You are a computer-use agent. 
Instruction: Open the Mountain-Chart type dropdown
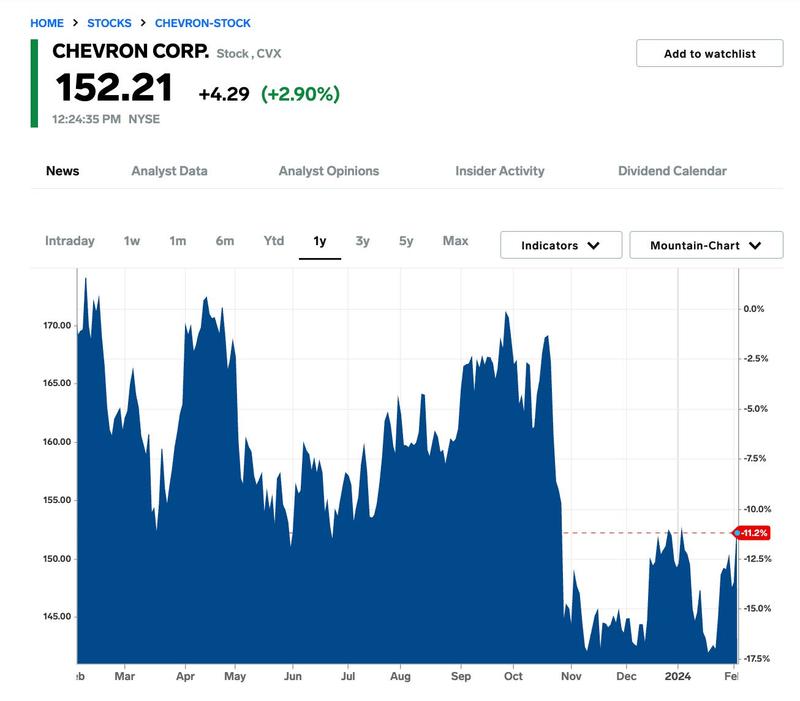(x=706, y=245)
